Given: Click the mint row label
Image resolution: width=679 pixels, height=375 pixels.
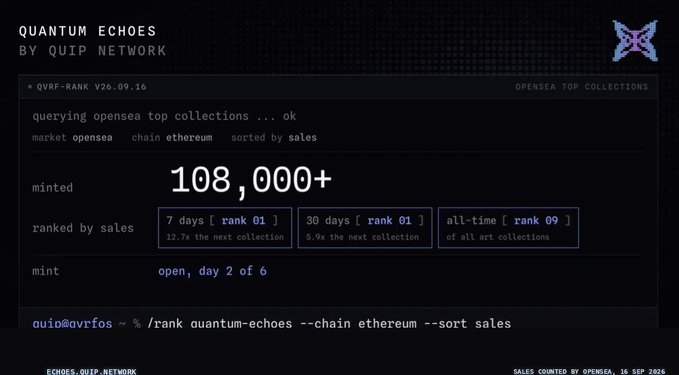Looking at the screenshot, I should coord(45,271).
